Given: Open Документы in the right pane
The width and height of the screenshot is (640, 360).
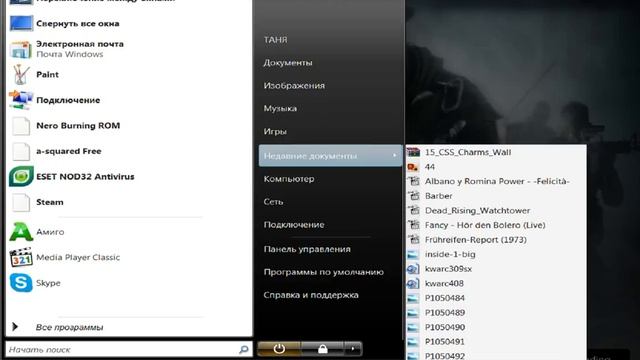Looking at the screenshot, I should click(288, 62).
